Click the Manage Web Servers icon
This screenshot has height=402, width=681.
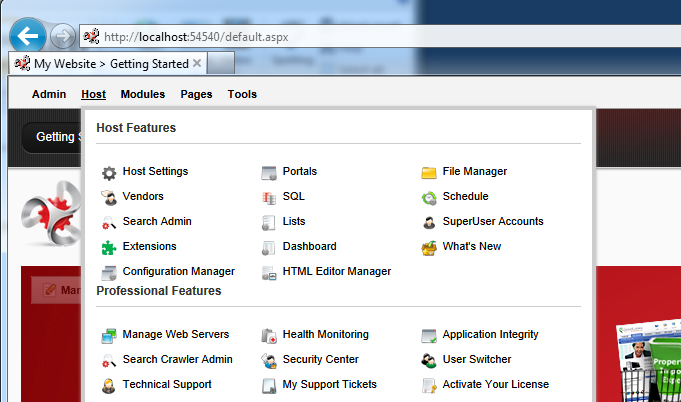pos(109,336)
